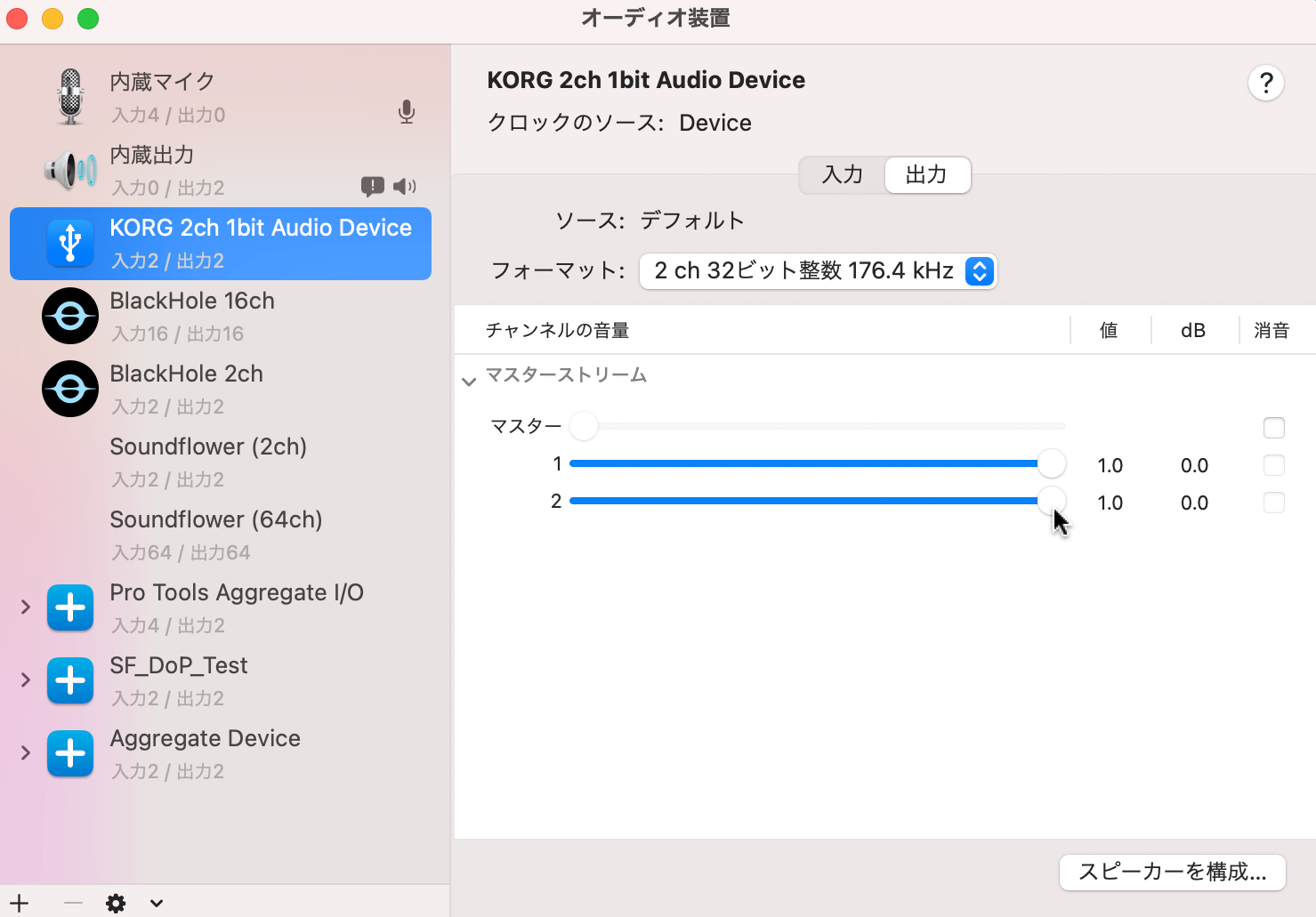Select Soundflower (2ch) device

click(x=221, y=462)
